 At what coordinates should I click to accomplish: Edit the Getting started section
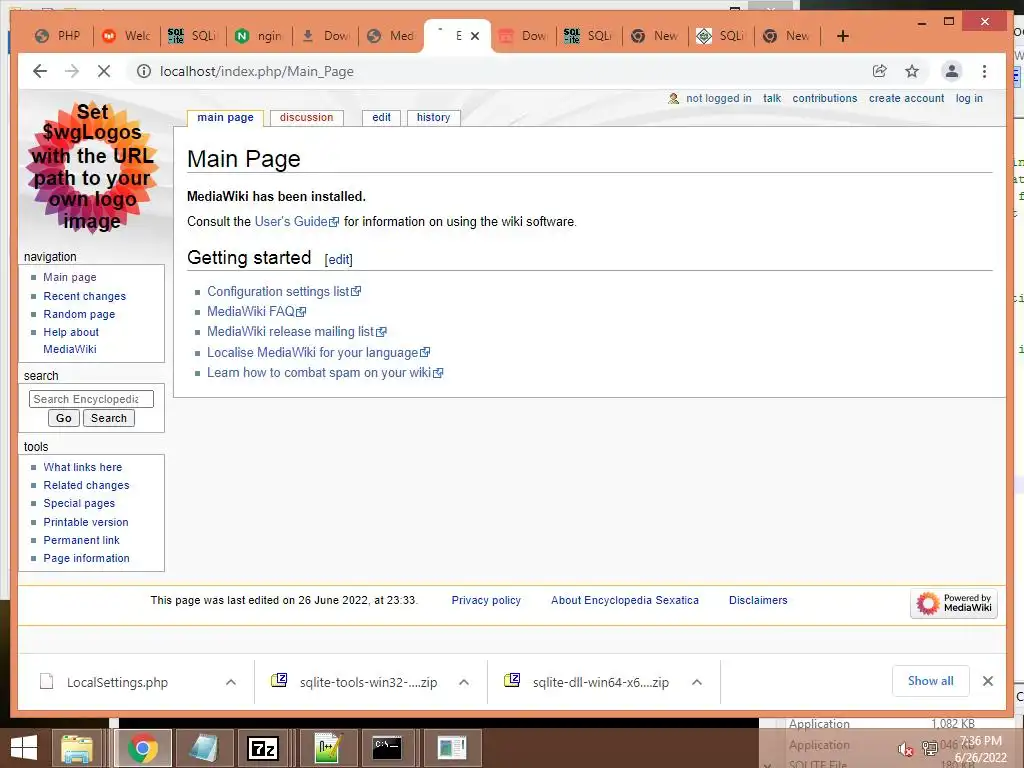(338, 259)
